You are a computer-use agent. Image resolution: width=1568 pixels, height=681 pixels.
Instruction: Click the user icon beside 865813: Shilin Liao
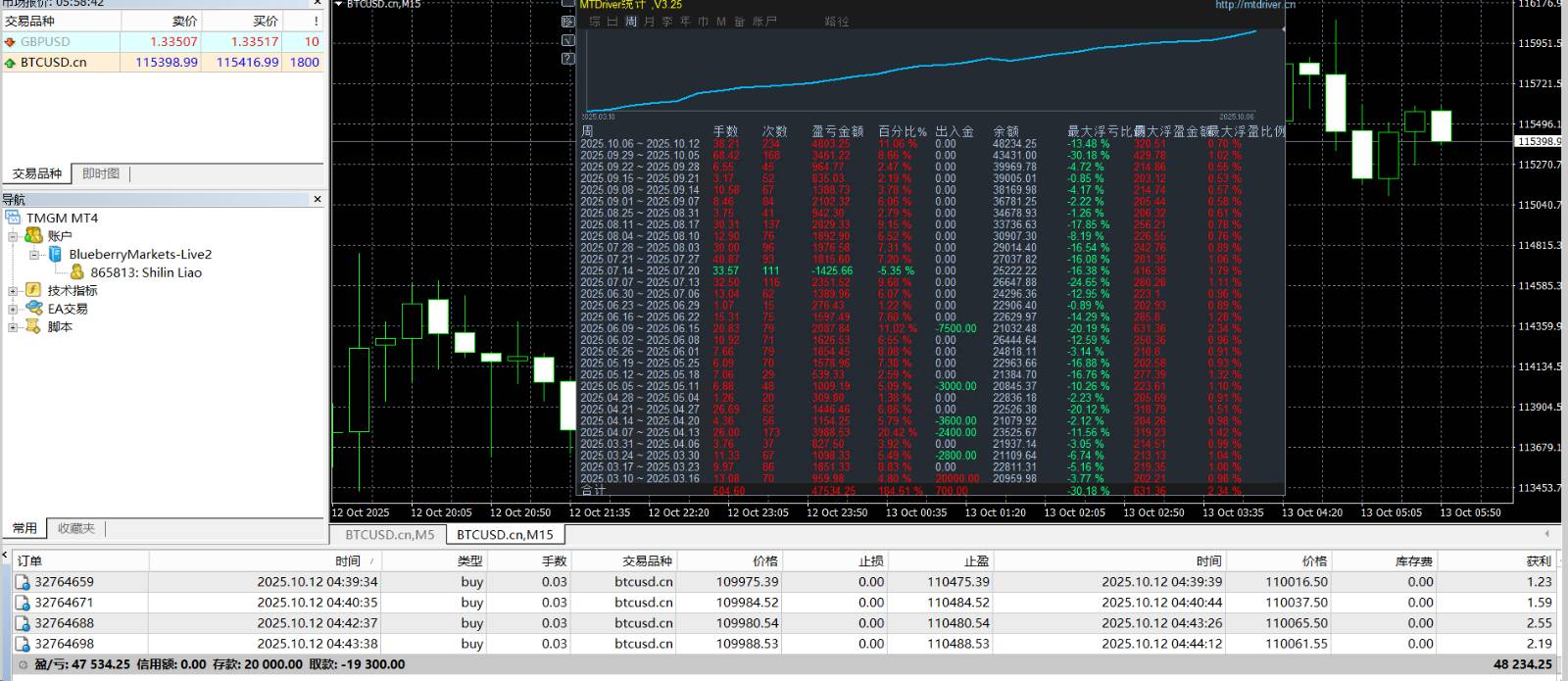tap(77, 272)
